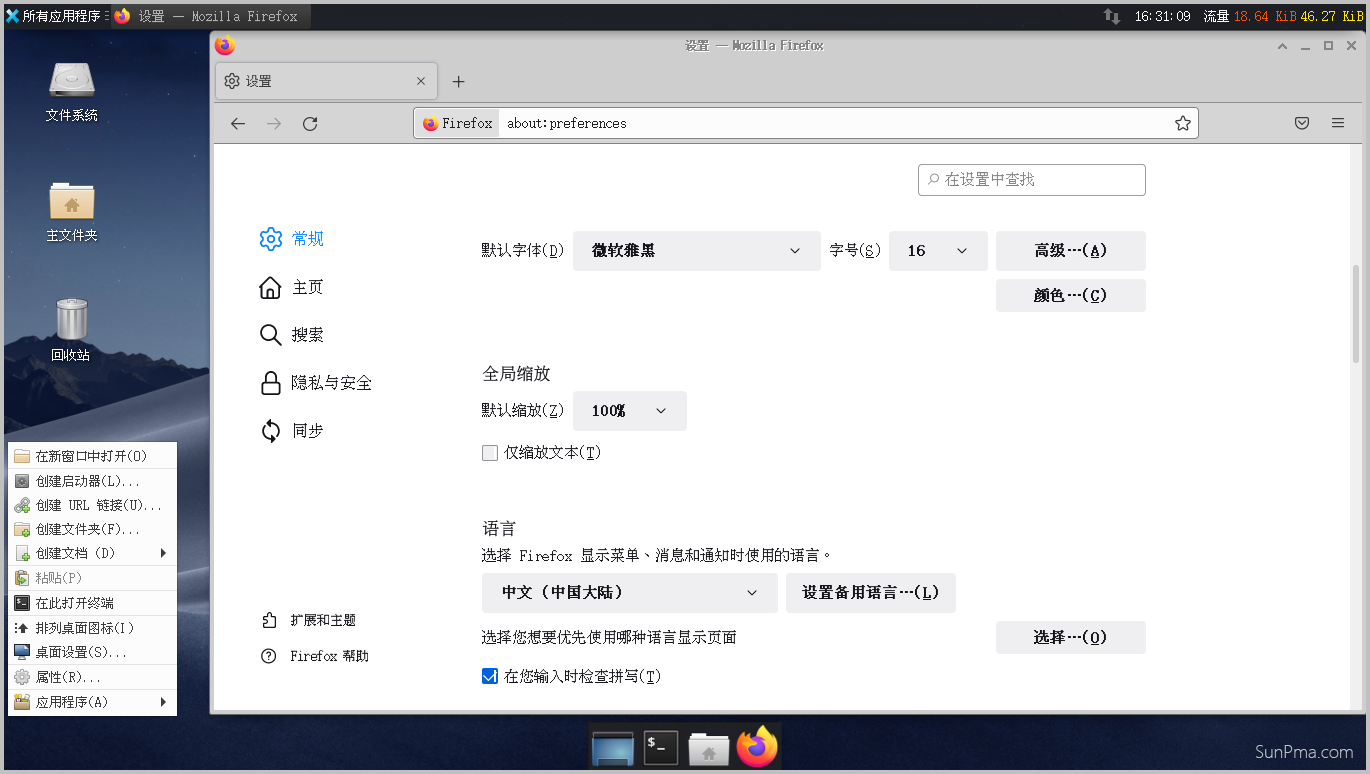Click the 在设置中查找 search field
The height and width of the screenshot is (774, 1370).
click(x=1031, y=179)
